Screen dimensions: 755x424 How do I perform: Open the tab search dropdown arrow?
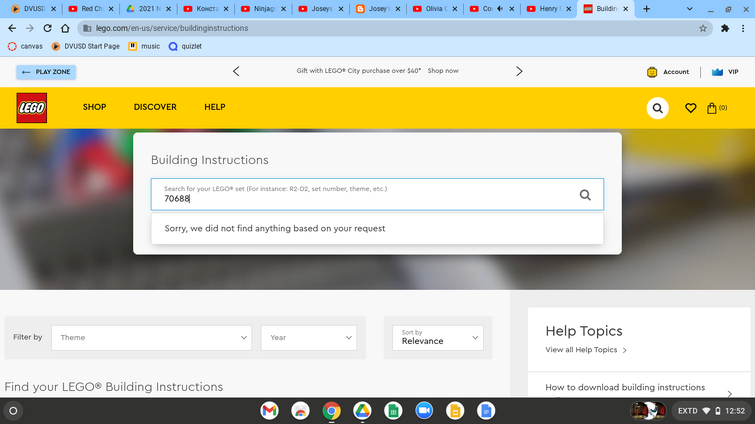point(690,9)
